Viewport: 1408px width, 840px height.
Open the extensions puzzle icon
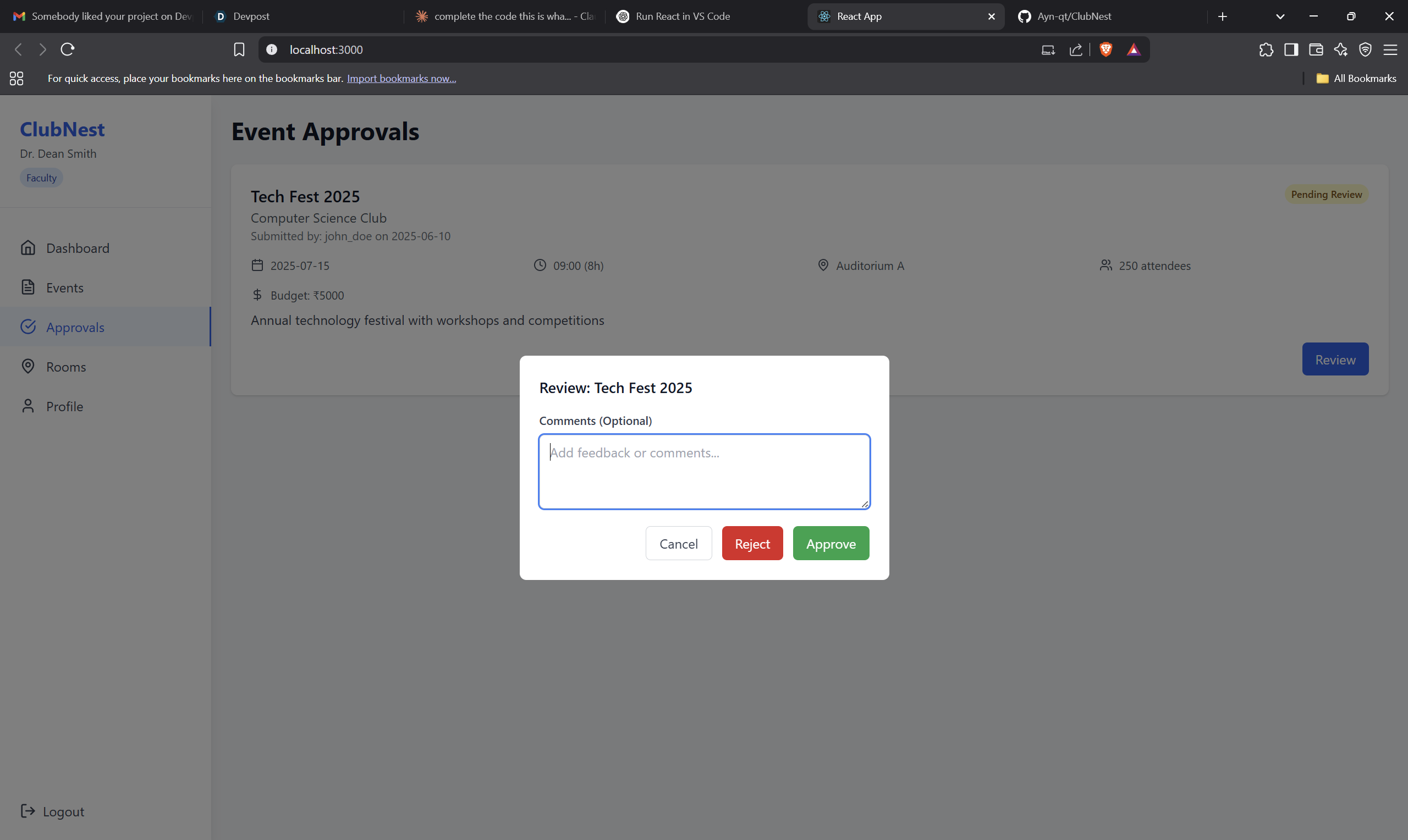[x=1266, y=49]
